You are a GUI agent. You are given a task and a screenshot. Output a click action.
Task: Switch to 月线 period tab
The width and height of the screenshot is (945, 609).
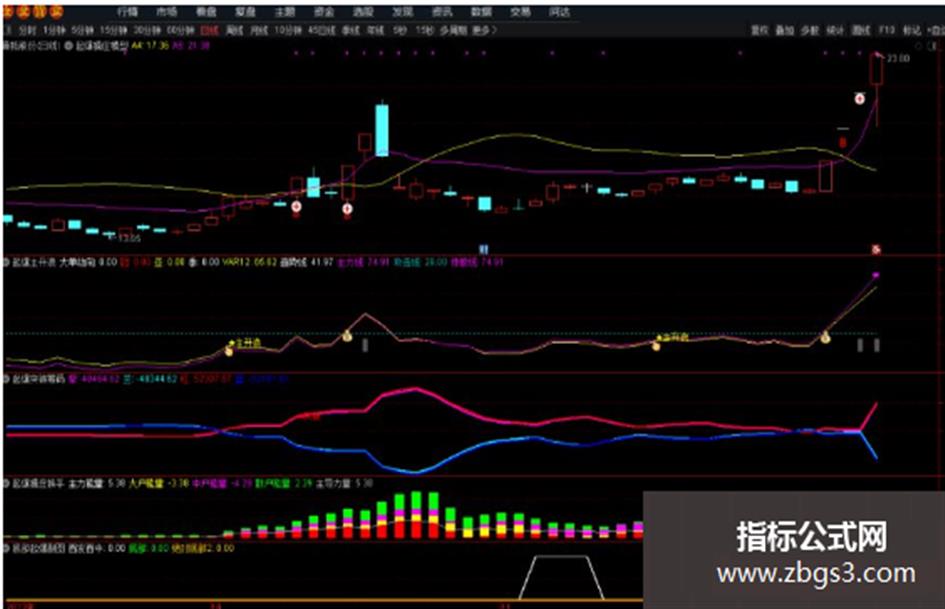(259, 30)
